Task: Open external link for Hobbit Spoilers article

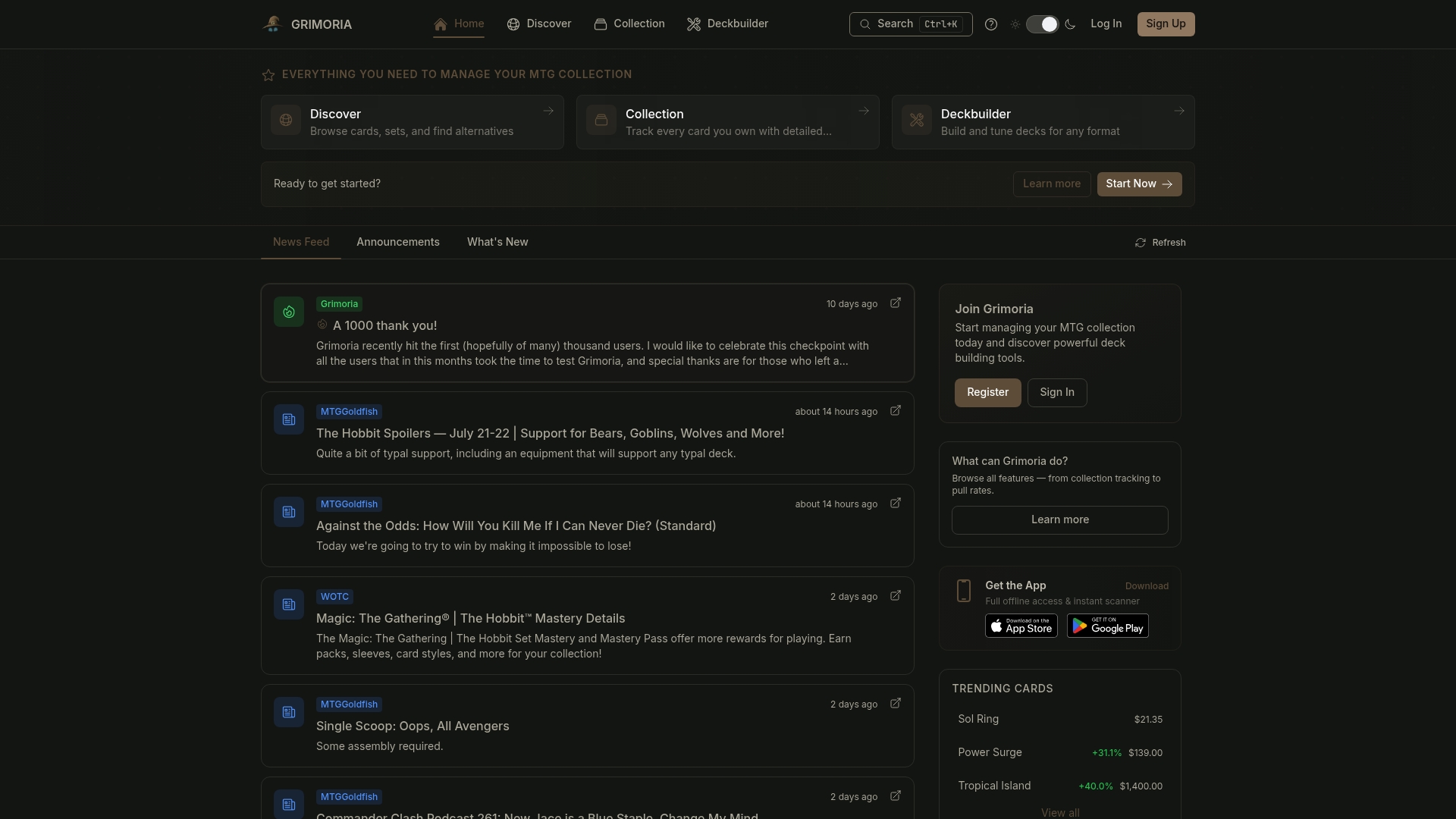Action: [896, 411]
